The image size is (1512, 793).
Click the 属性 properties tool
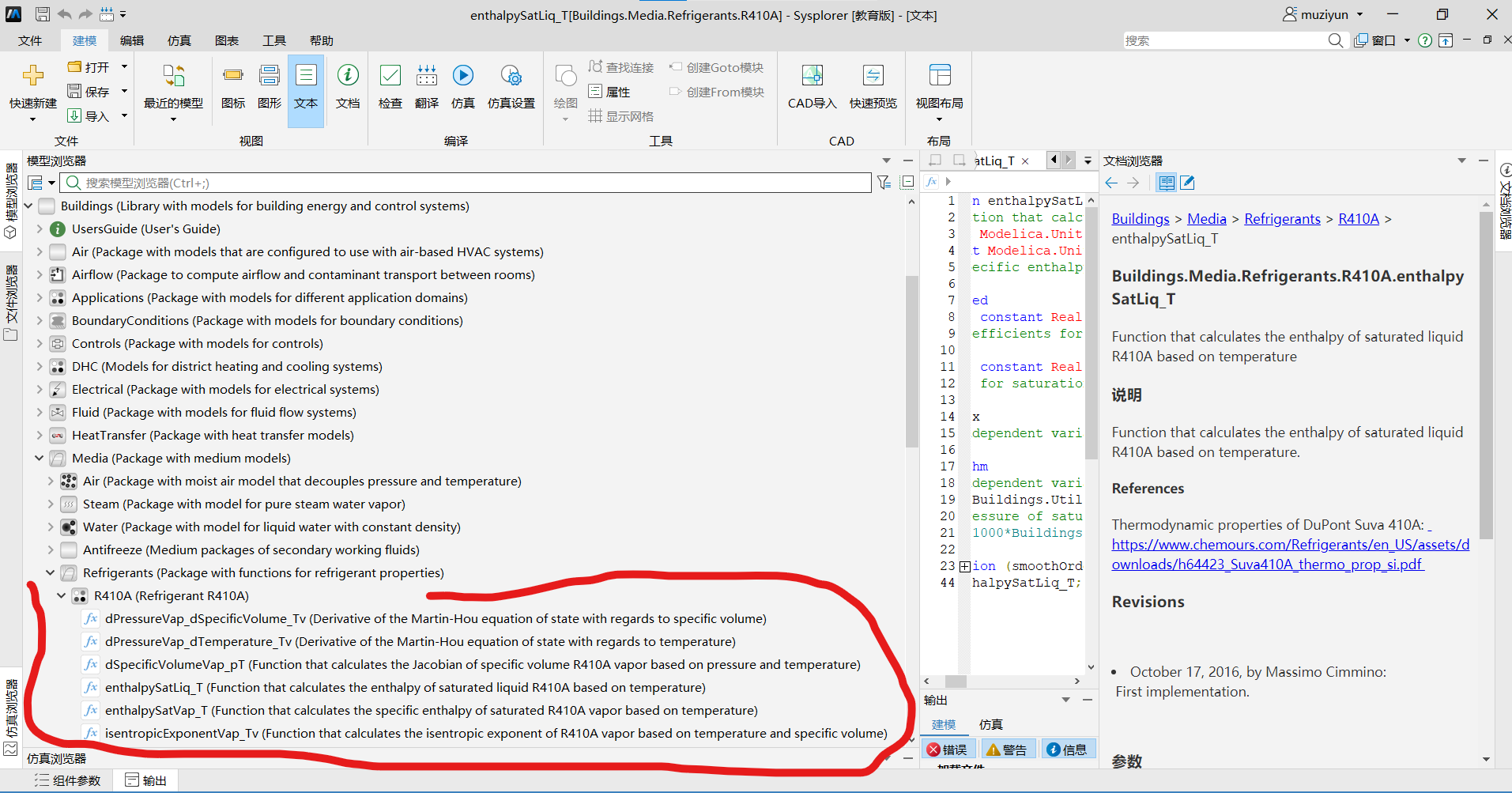coord(609,92)
